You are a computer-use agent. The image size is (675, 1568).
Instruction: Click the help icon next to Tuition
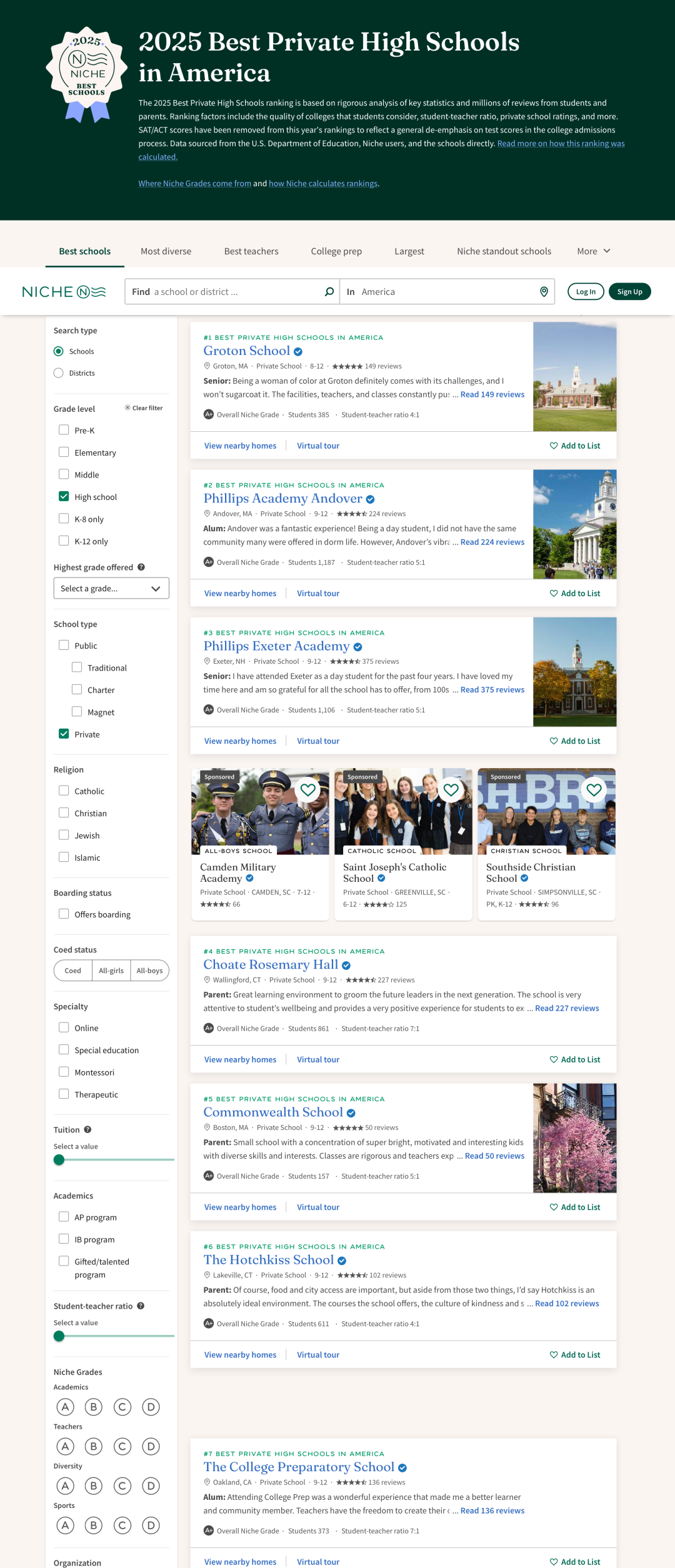[x=87, y=1129]
